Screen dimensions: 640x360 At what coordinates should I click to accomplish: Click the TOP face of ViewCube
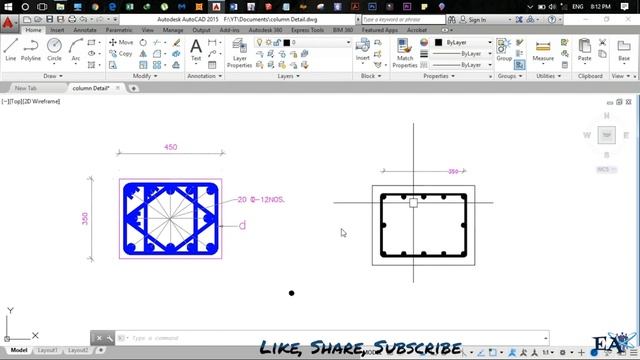click(x=607, y=135)
